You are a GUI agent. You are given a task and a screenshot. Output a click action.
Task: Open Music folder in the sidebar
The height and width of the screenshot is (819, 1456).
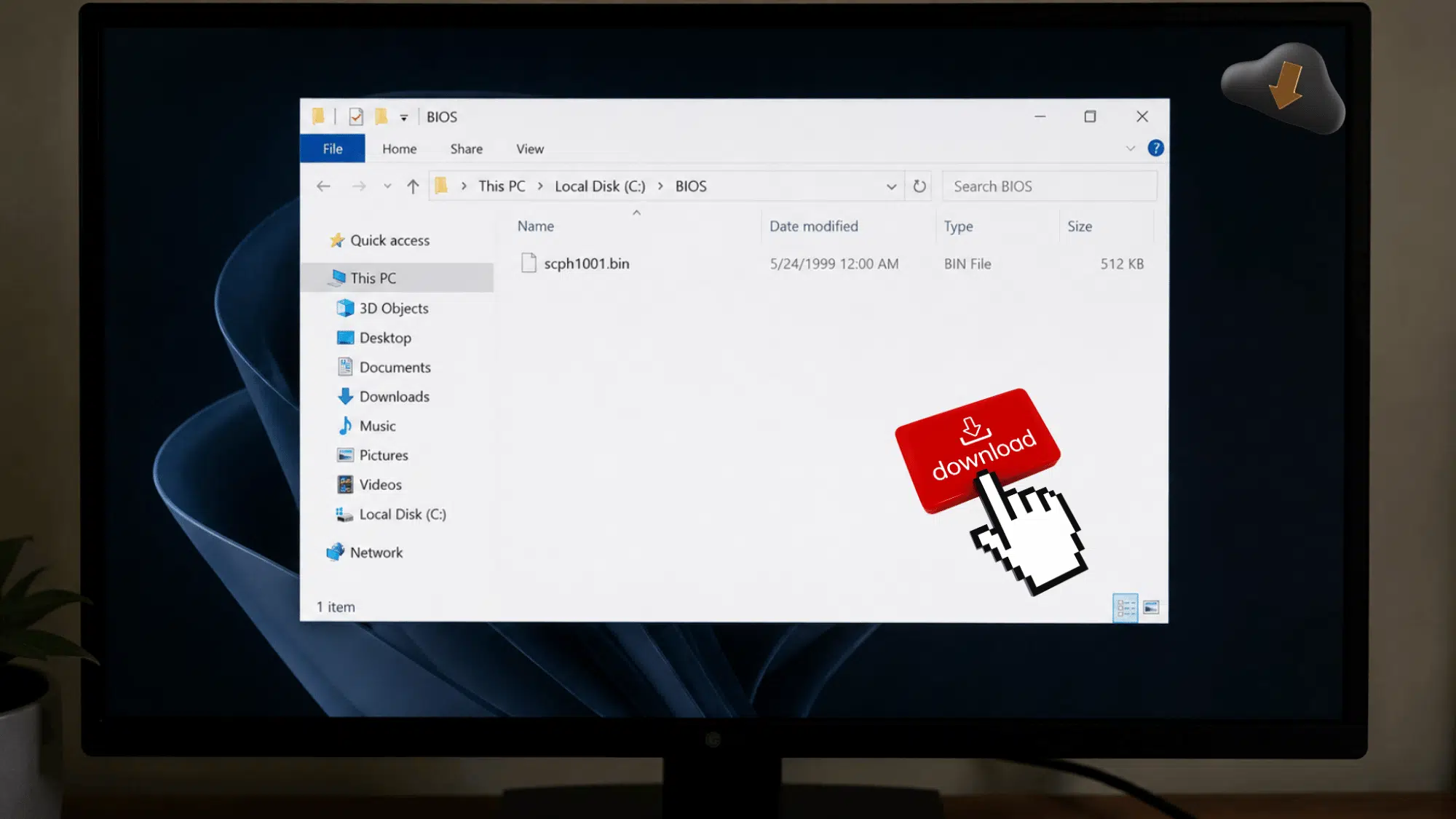point(378,426)
